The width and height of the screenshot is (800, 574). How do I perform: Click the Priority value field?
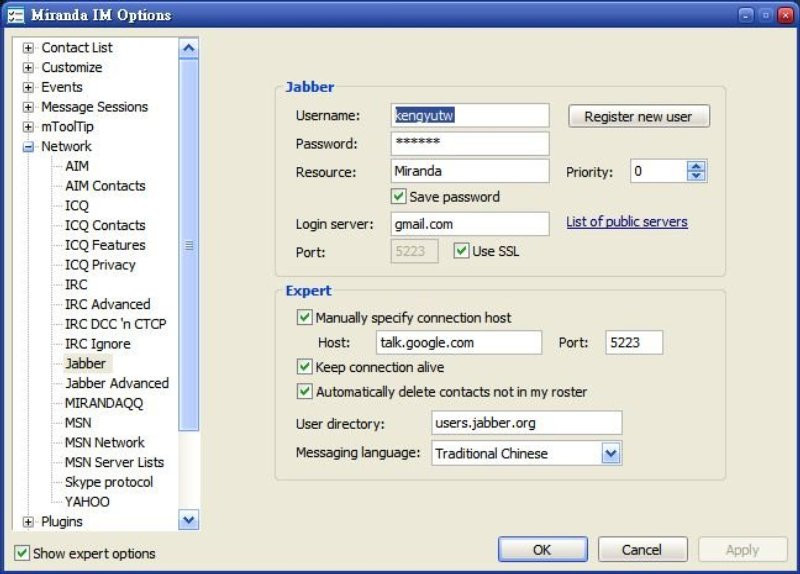point(659,171)
